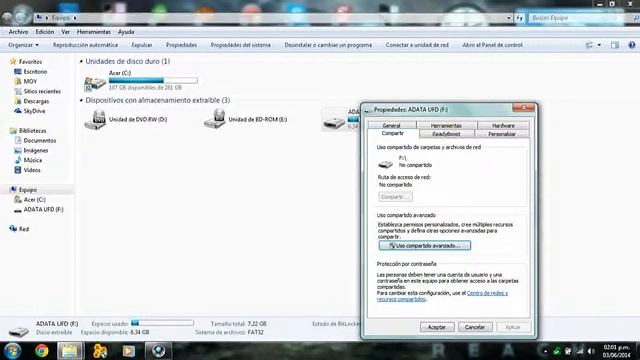Viewport: 640px width, 360px height.
Task: Collapse Dispositivos con almacenamiento extraíble group
Action: 81,100
